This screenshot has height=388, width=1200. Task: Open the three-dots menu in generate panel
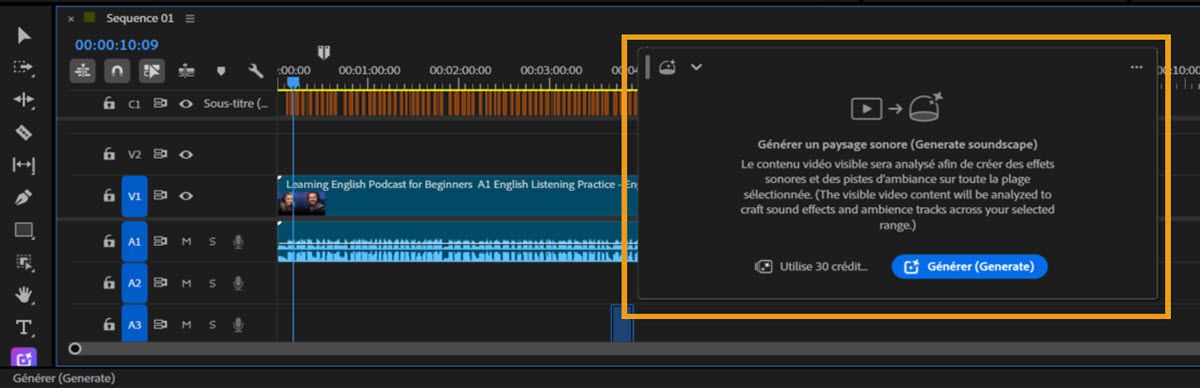1136,67
